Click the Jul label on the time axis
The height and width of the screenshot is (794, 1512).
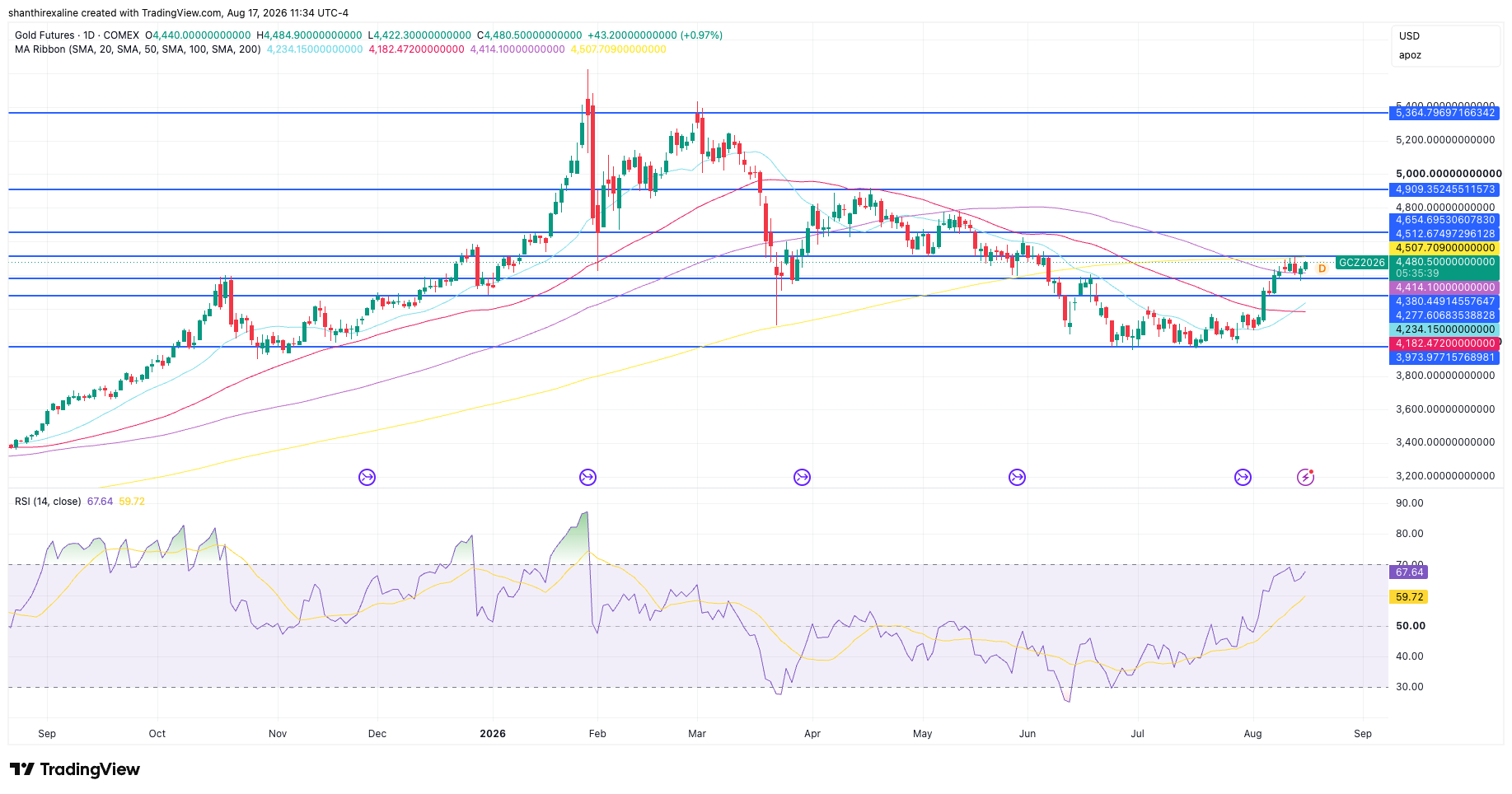point(1138,734)
